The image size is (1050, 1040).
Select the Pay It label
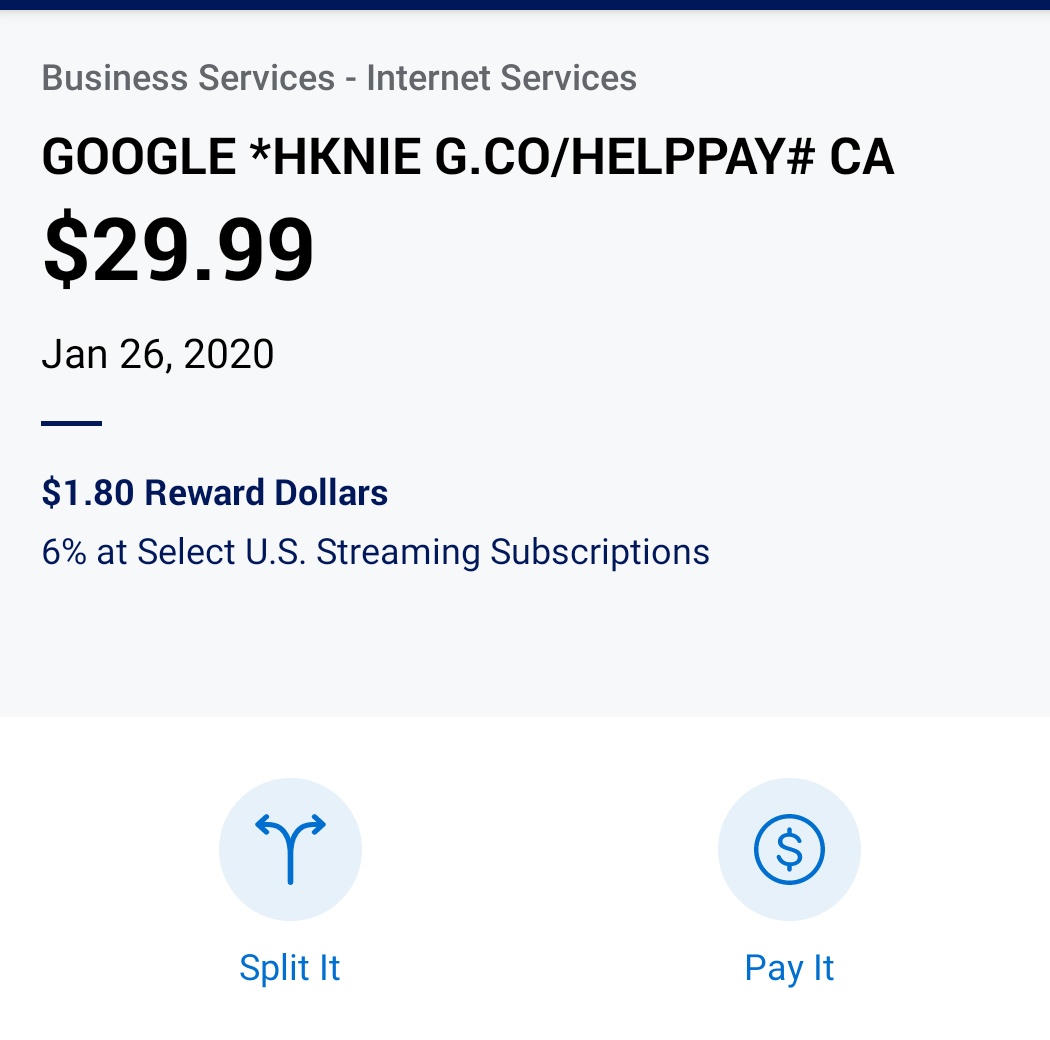click(789, 968)
